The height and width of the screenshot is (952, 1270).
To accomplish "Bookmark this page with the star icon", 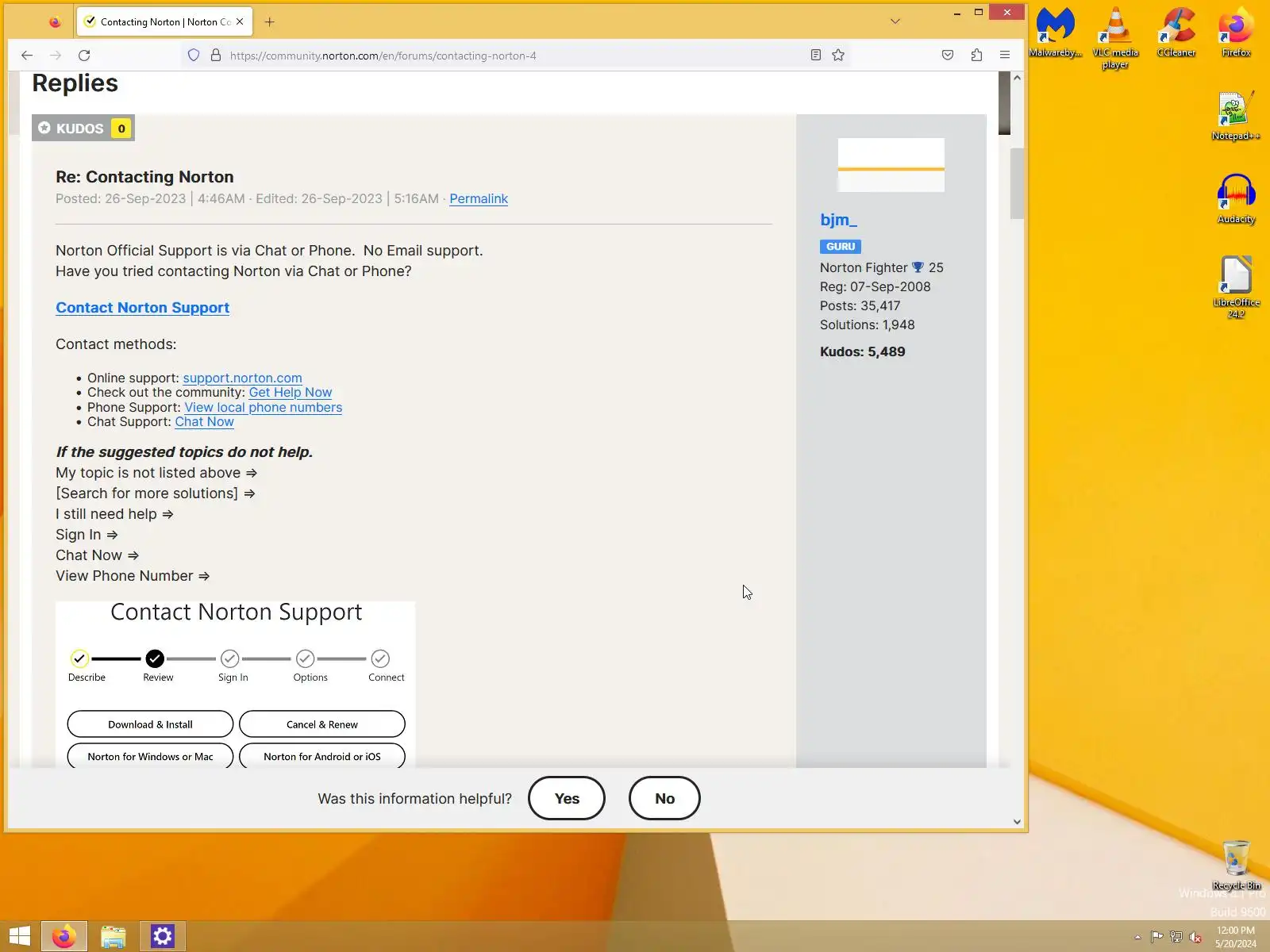I will 838,56.
